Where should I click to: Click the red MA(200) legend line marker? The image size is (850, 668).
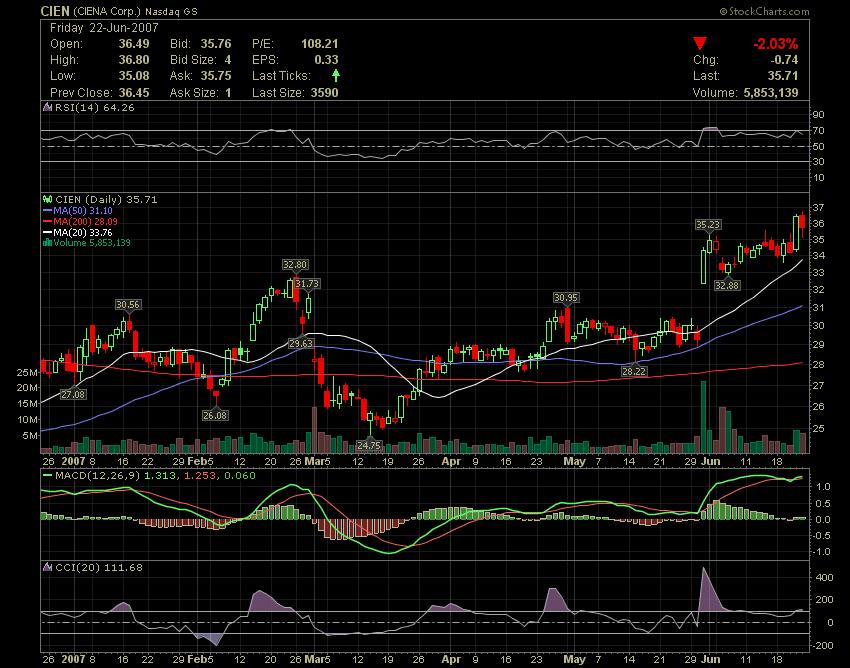point(47,221)
